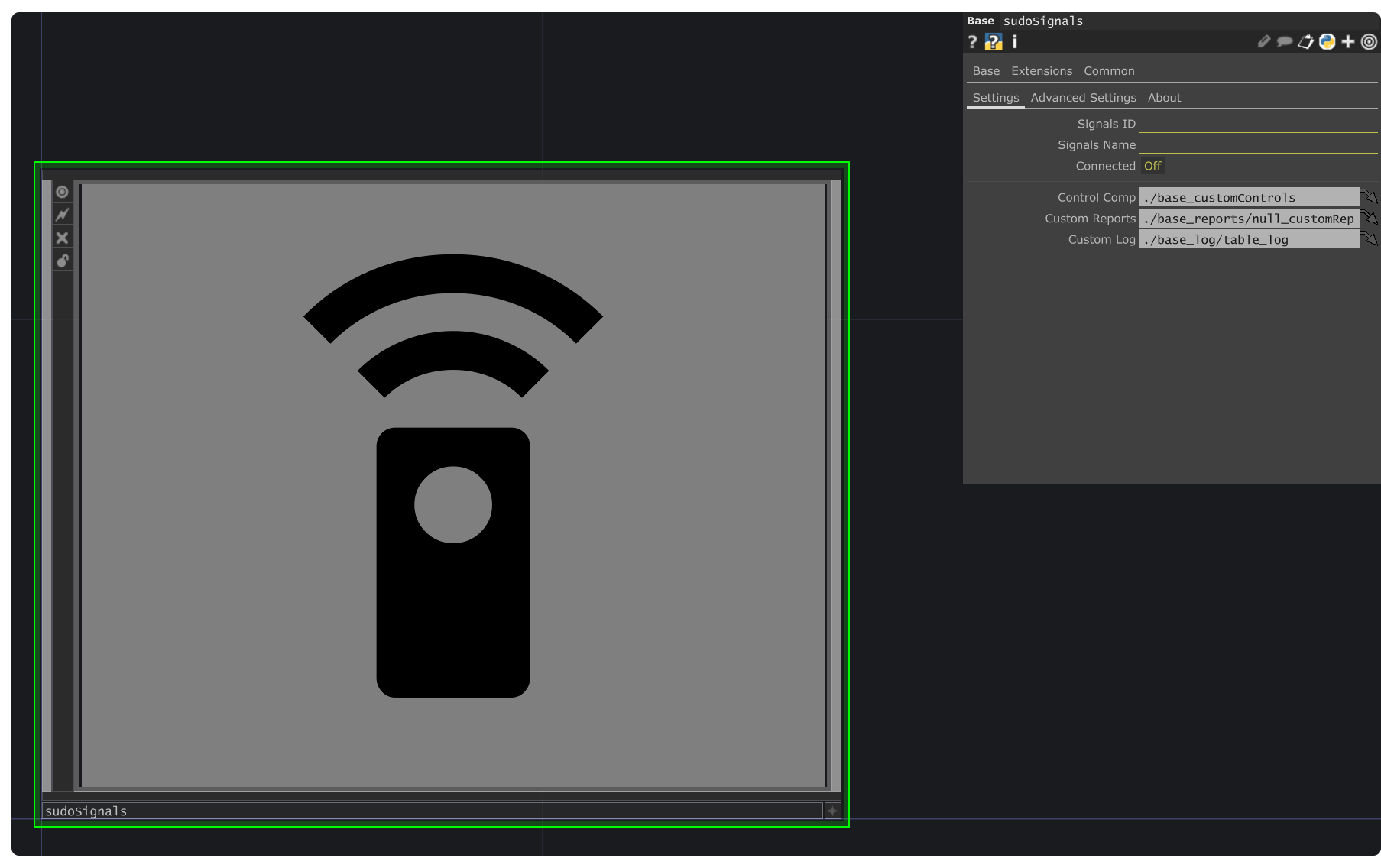Select the Settings tab

(x=996, y=98)
